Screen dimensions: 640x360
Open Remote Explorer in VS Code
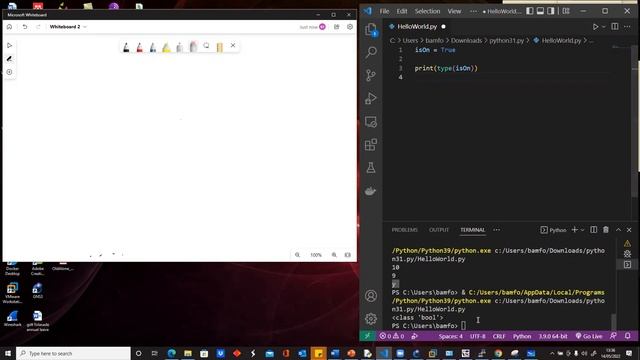tap(371, 122)
